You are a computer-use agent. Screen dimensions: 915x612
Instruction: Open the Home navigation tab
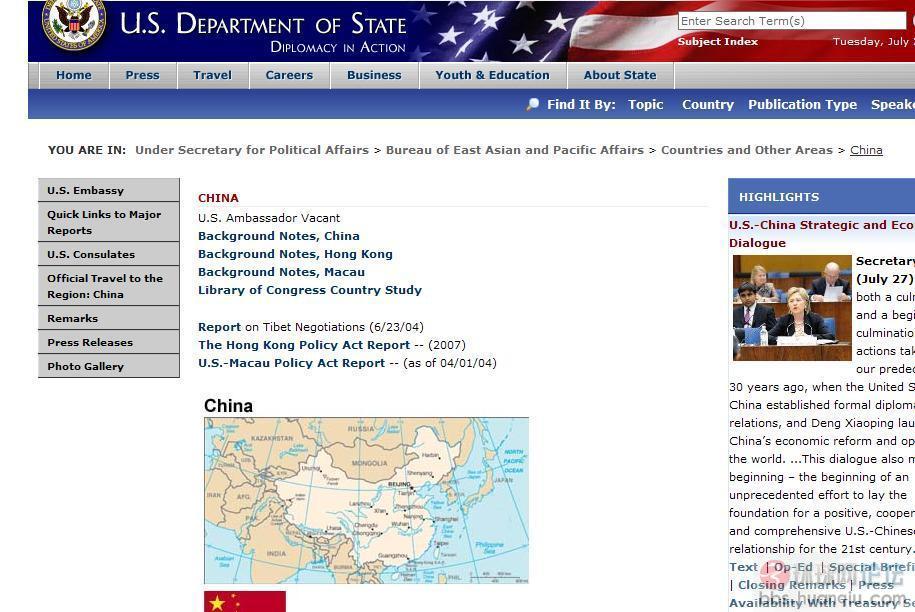[x=74, y=75]
